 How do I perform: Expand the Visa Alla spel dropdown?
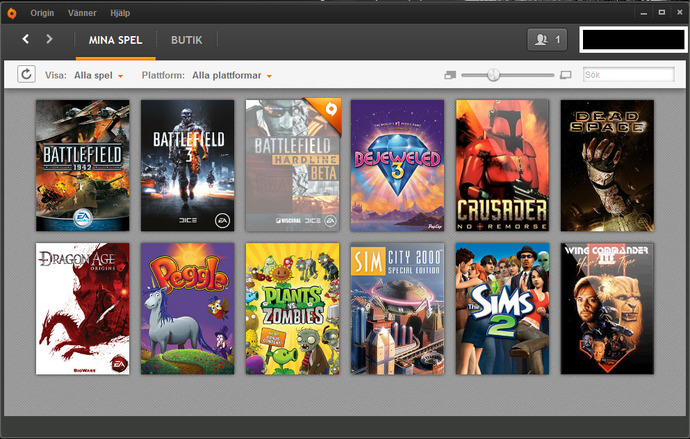(99, 76)
